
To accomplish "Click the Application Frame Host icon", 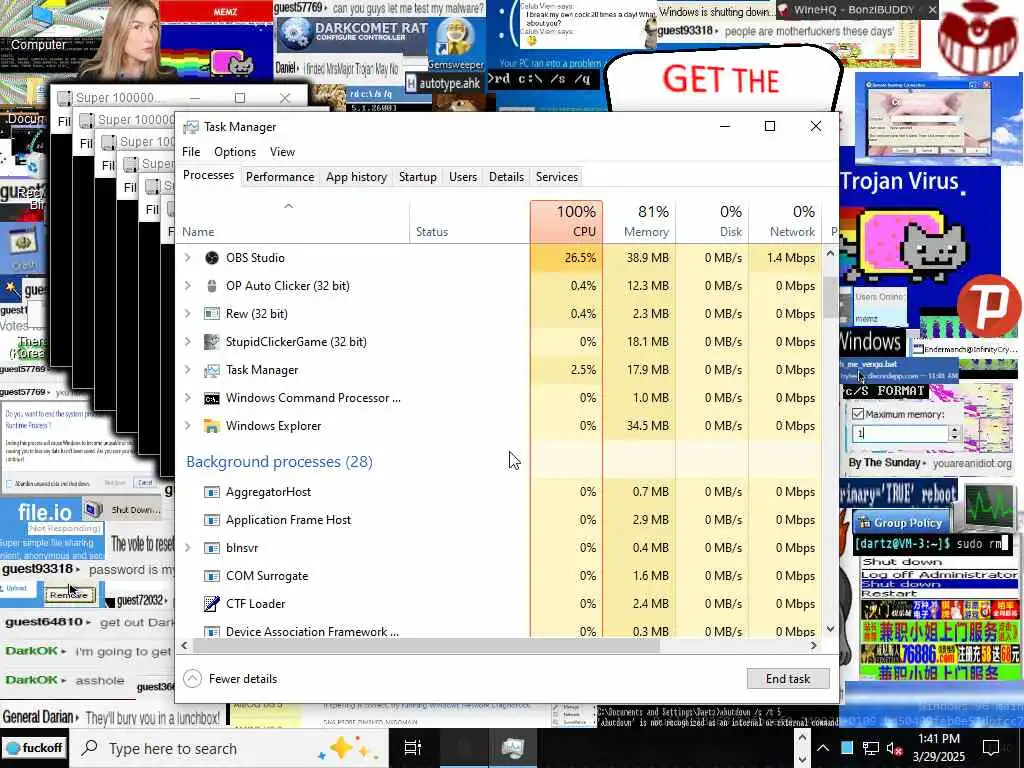I will tap(212, 520).
